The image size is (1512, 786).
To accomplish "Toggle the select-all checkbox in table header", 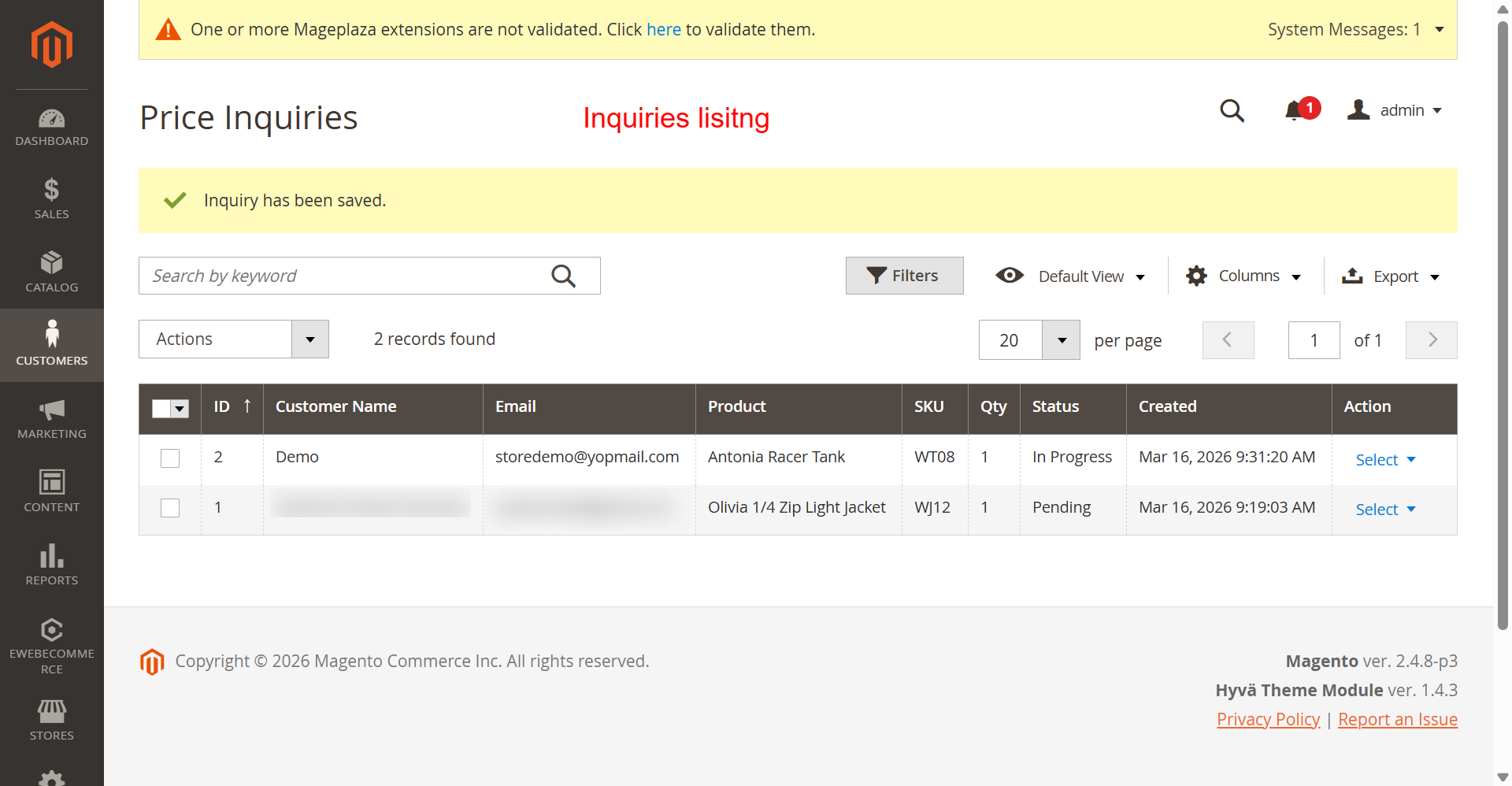I will (162, 409).
